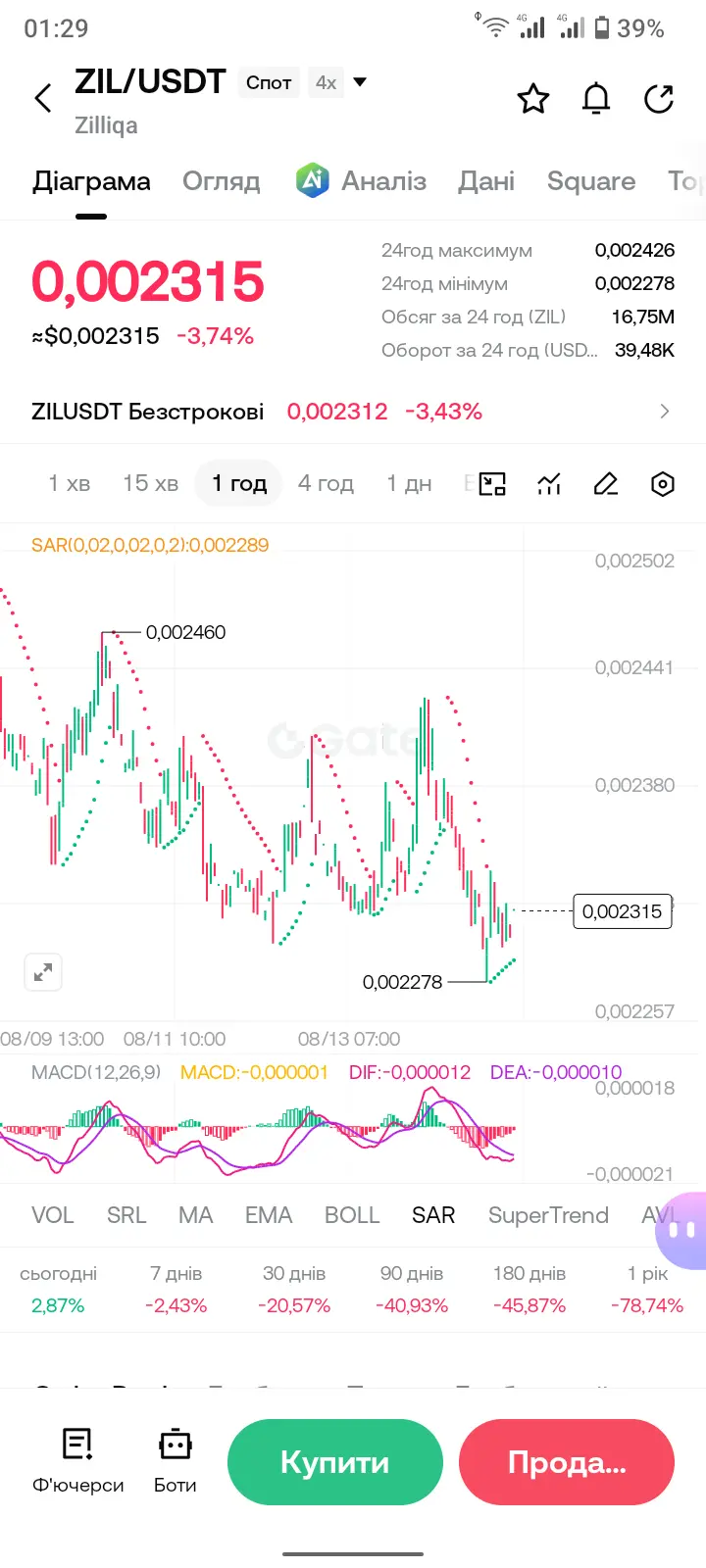Toggle the MA indicator

pyautogui.click(x=195, y=1215)
